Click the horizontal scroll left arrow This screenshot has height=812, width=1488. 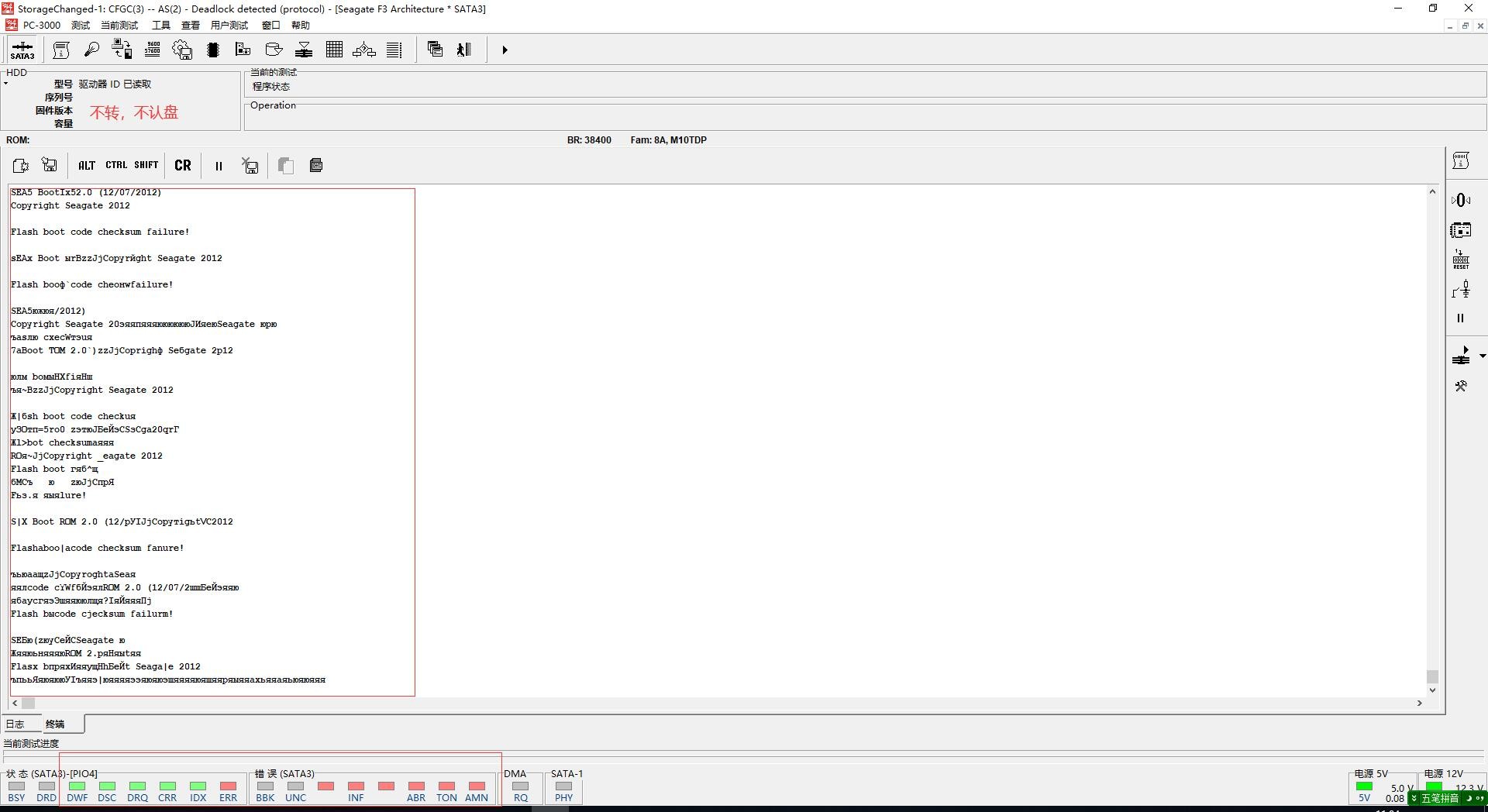[x=15, y=703]
